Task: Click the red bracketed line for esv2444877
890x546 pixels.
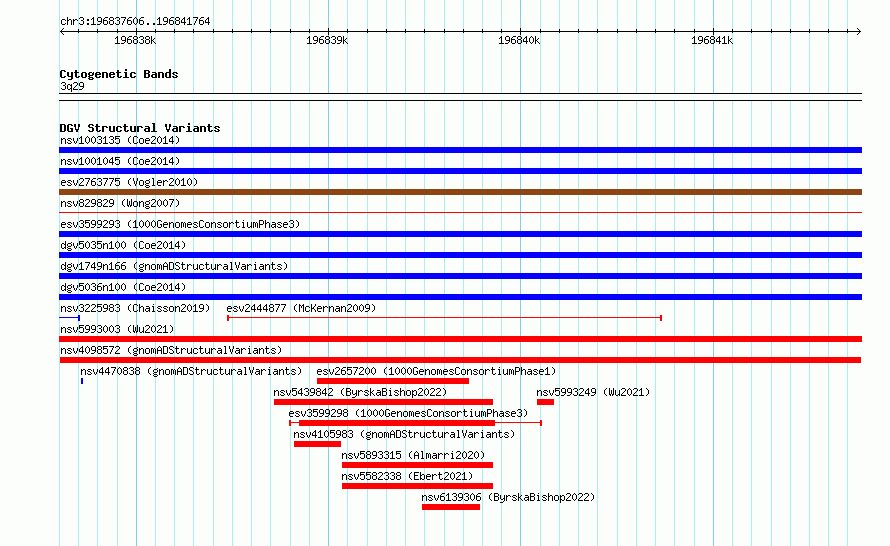Action: click(444, 318)
